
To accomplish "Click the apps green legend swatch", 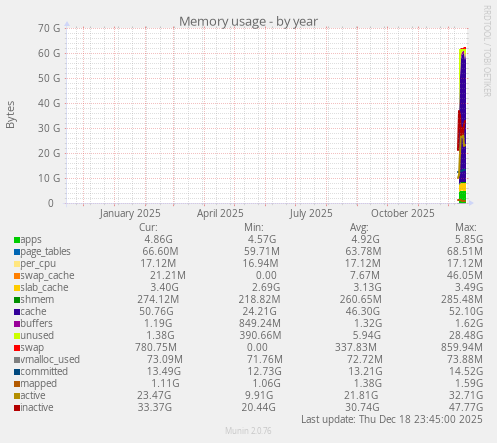I will (17, 240).
